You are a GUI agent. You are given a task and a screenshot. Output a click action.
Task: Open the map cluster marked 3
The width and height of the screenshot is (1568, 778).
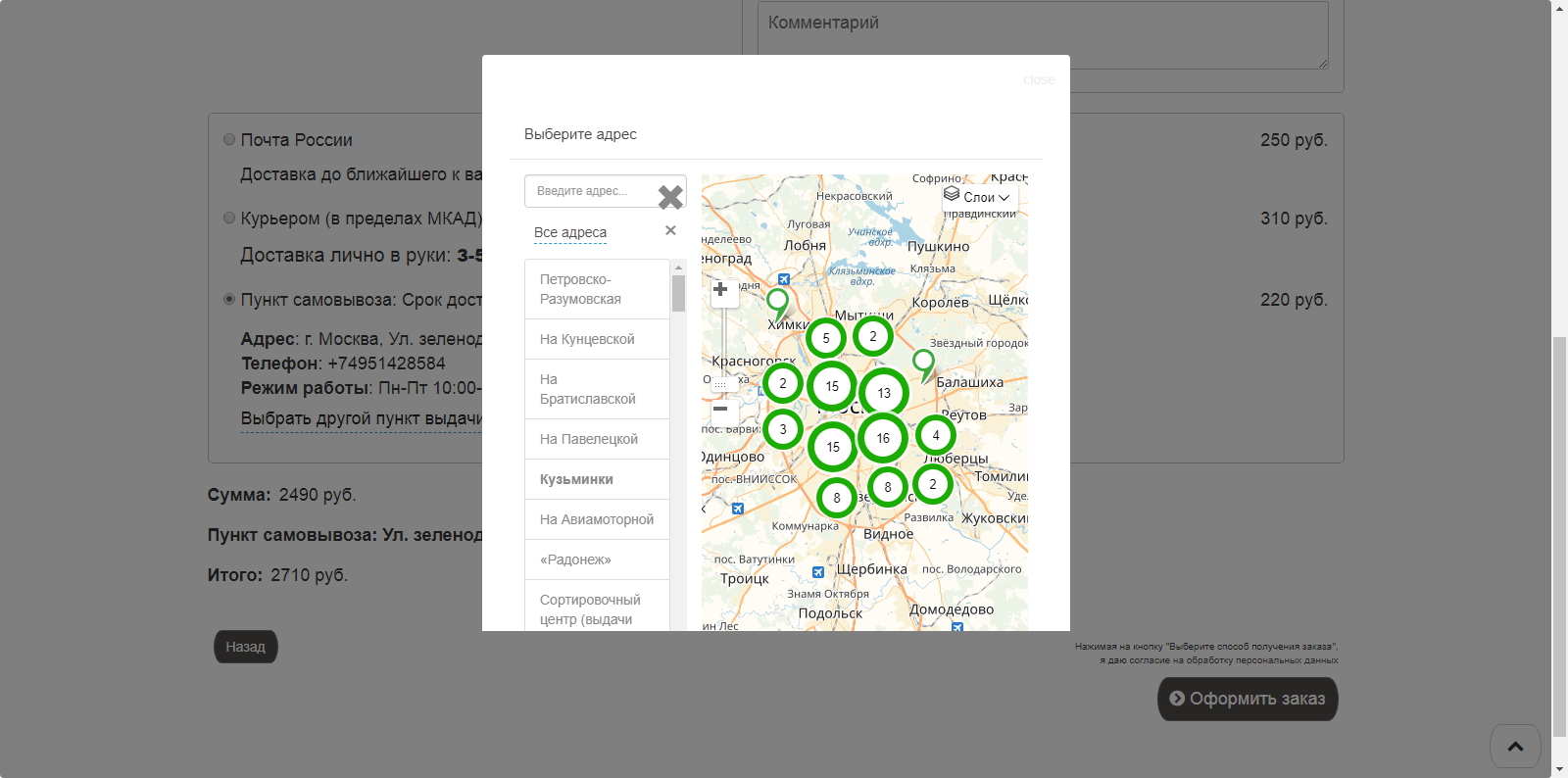(x=783, y=429)
